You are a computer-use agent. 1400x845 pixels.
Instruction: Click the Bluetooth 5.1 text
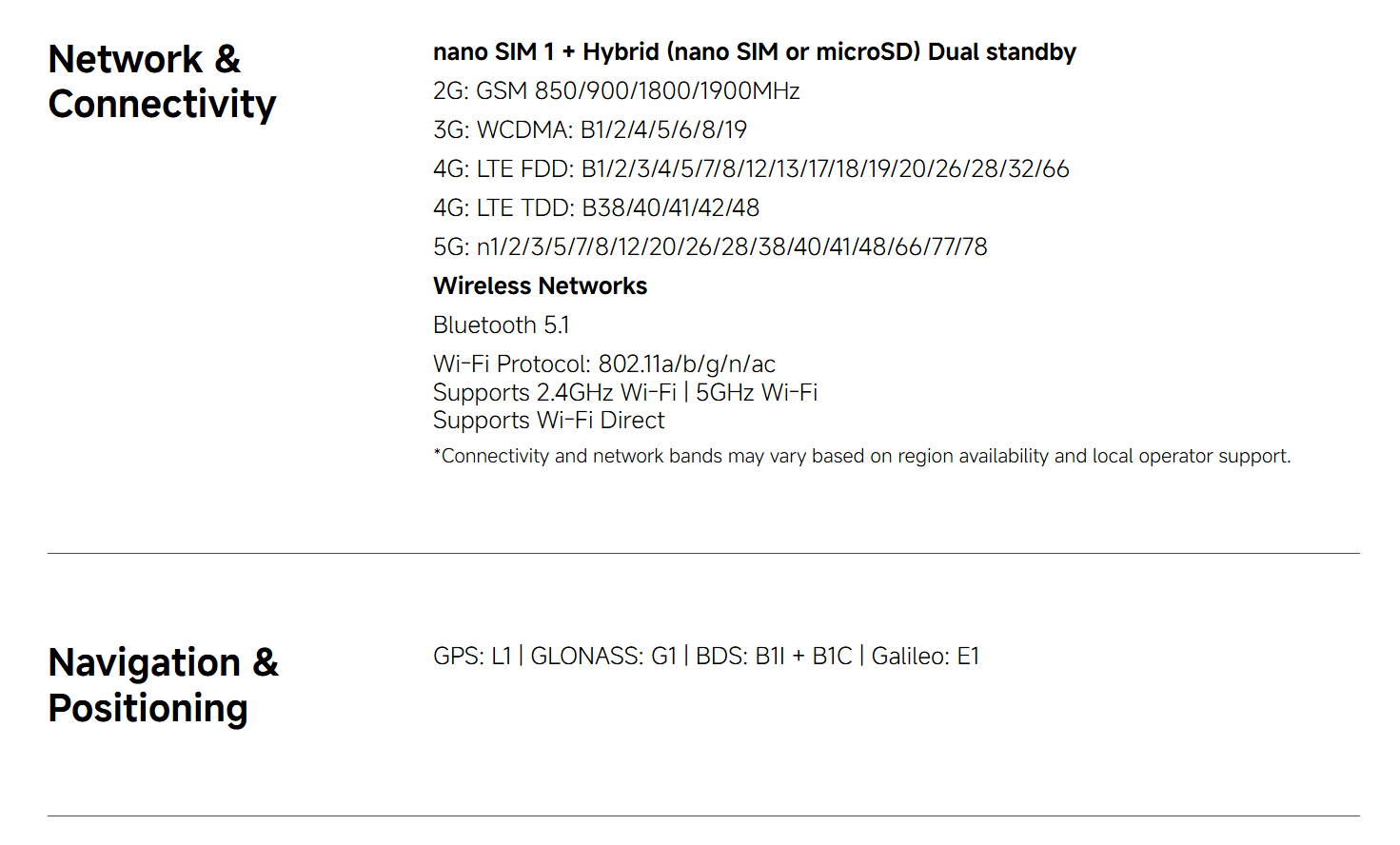501,325
